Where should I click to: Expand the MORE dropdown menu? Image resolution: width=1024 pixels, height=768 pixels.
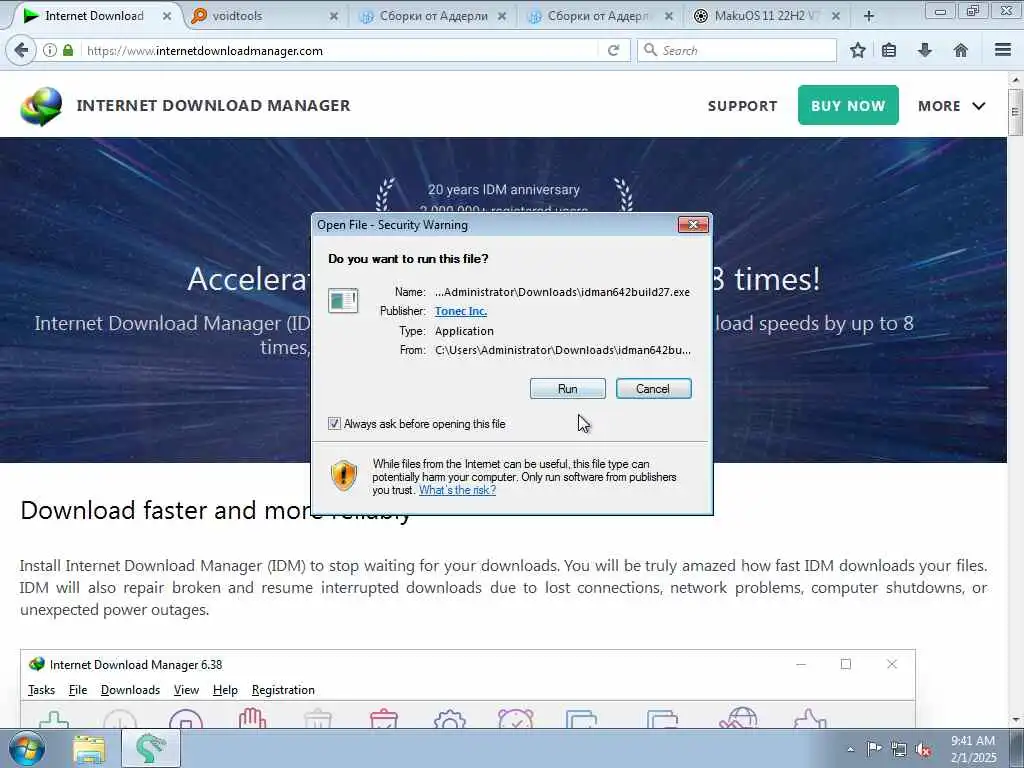pos(951,106)
